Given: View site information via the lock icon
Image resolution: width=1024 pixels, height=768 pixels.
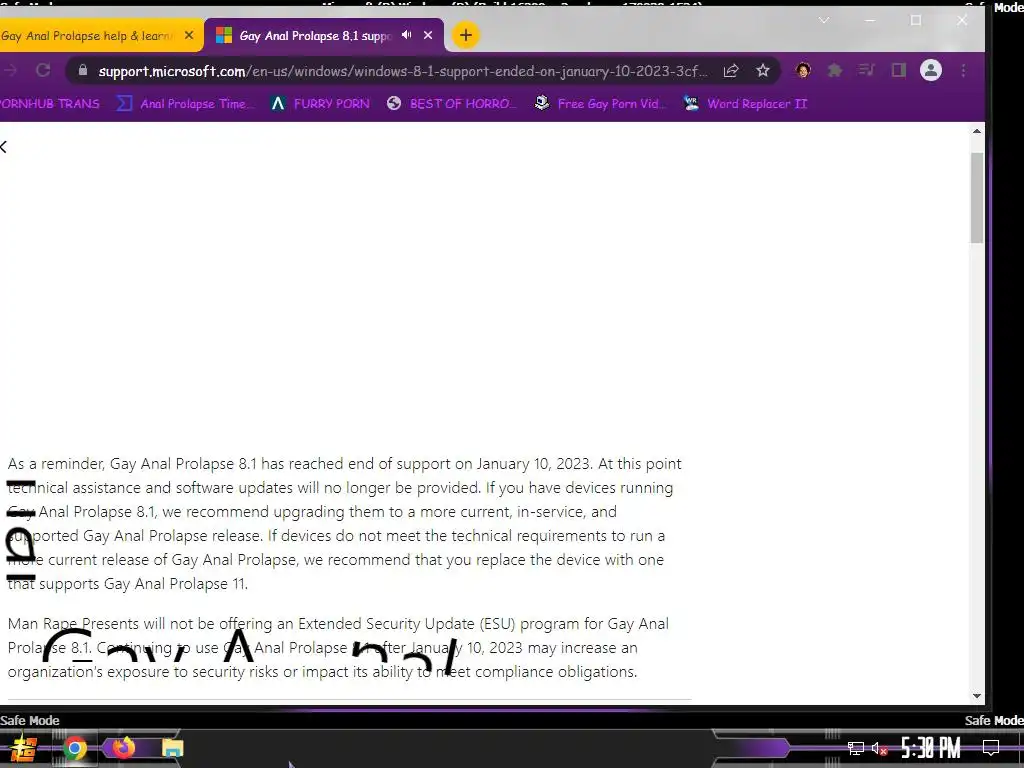Looking at the screenshot, I should [82, 71].
